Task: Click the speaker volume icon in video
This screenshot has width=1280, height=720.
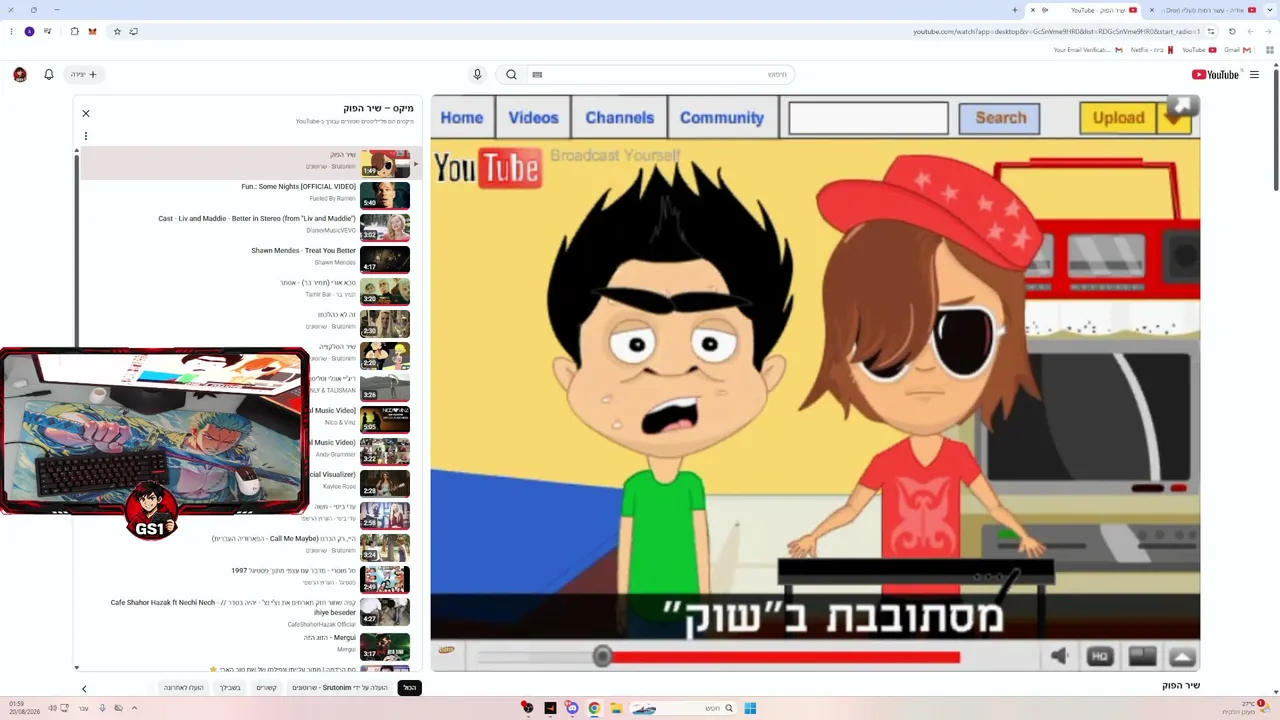Action: pos(1059,656)
